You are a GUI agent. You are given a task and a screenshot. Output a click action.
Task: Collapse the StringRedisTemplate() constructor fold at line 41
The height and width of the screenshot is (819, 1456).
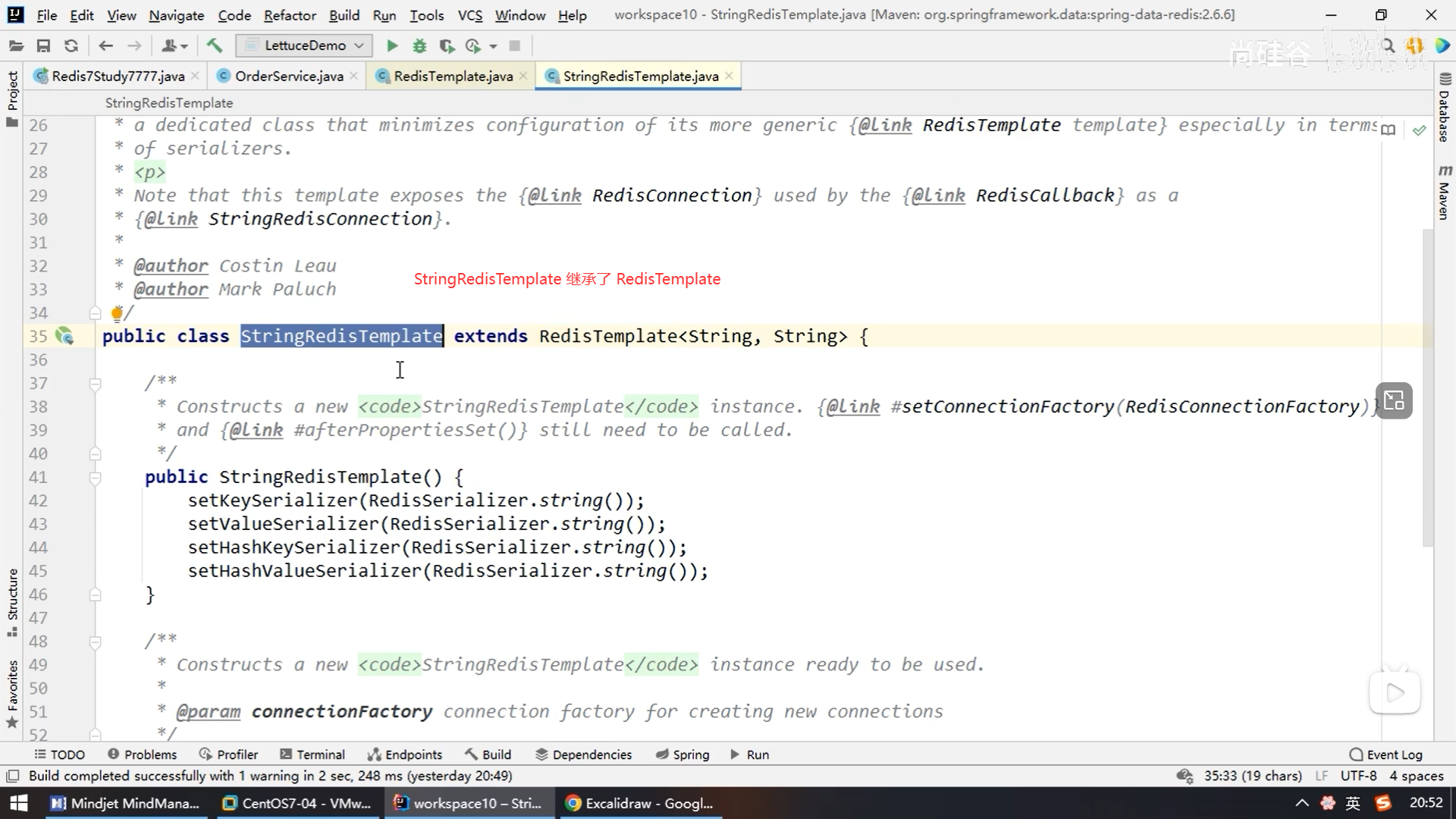96,478
